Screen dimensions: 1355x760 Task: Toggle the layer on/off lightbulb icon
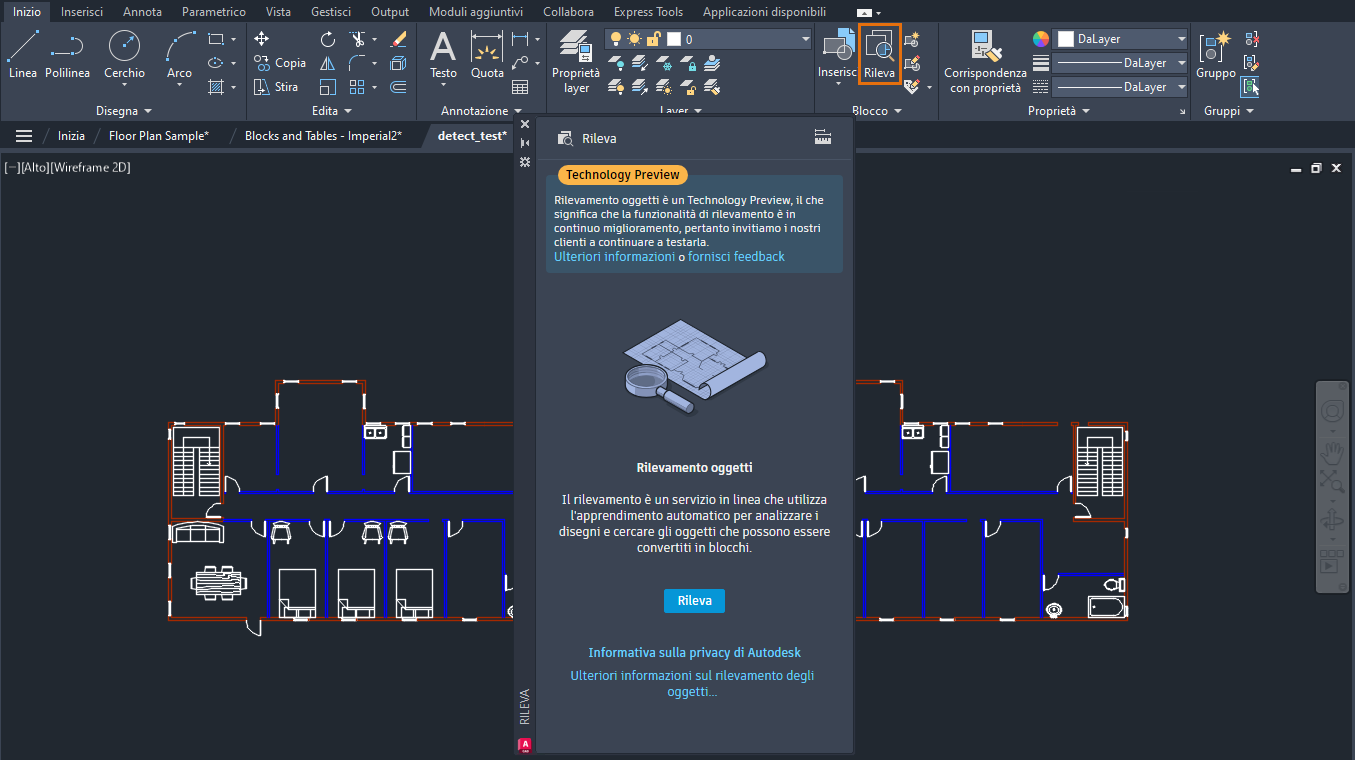[x=616, y=39]
